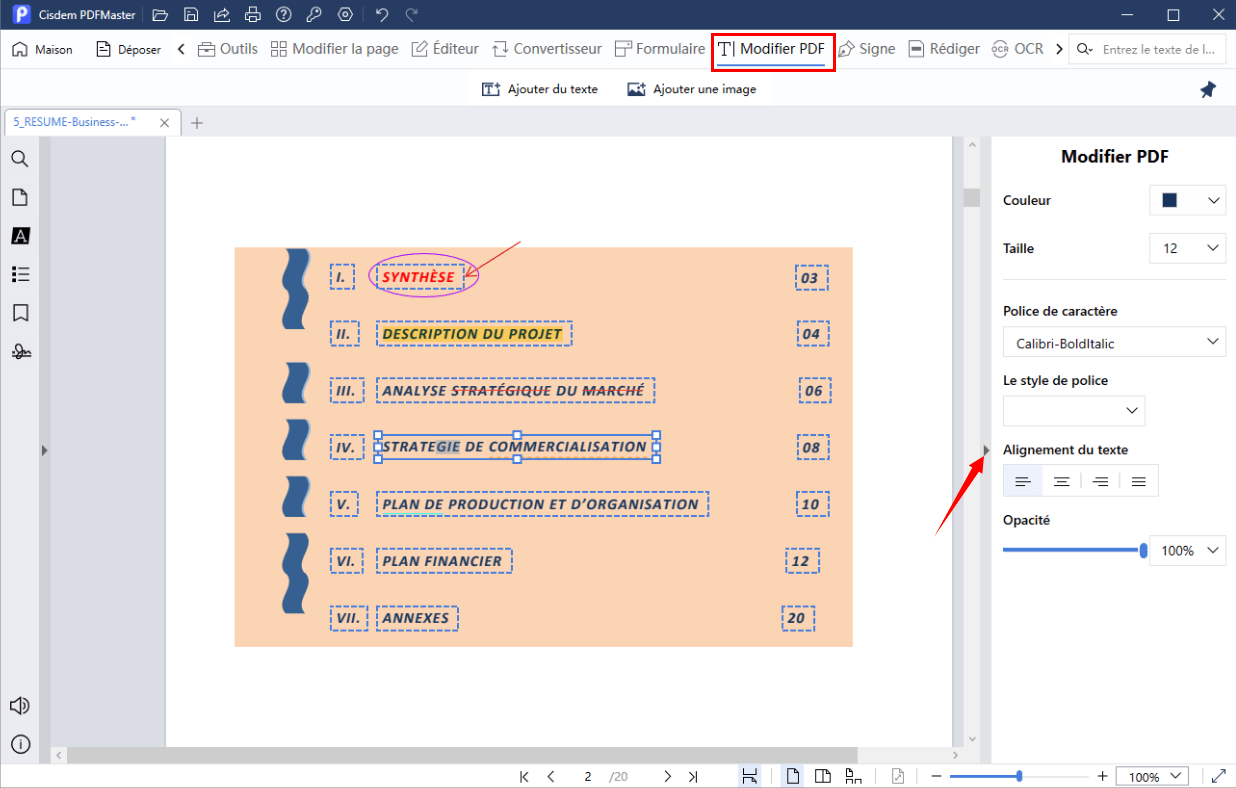The width and height of the screenshot is (1236, 788).
Task: Click the zoom out minus button
Action: click(936, 776)
